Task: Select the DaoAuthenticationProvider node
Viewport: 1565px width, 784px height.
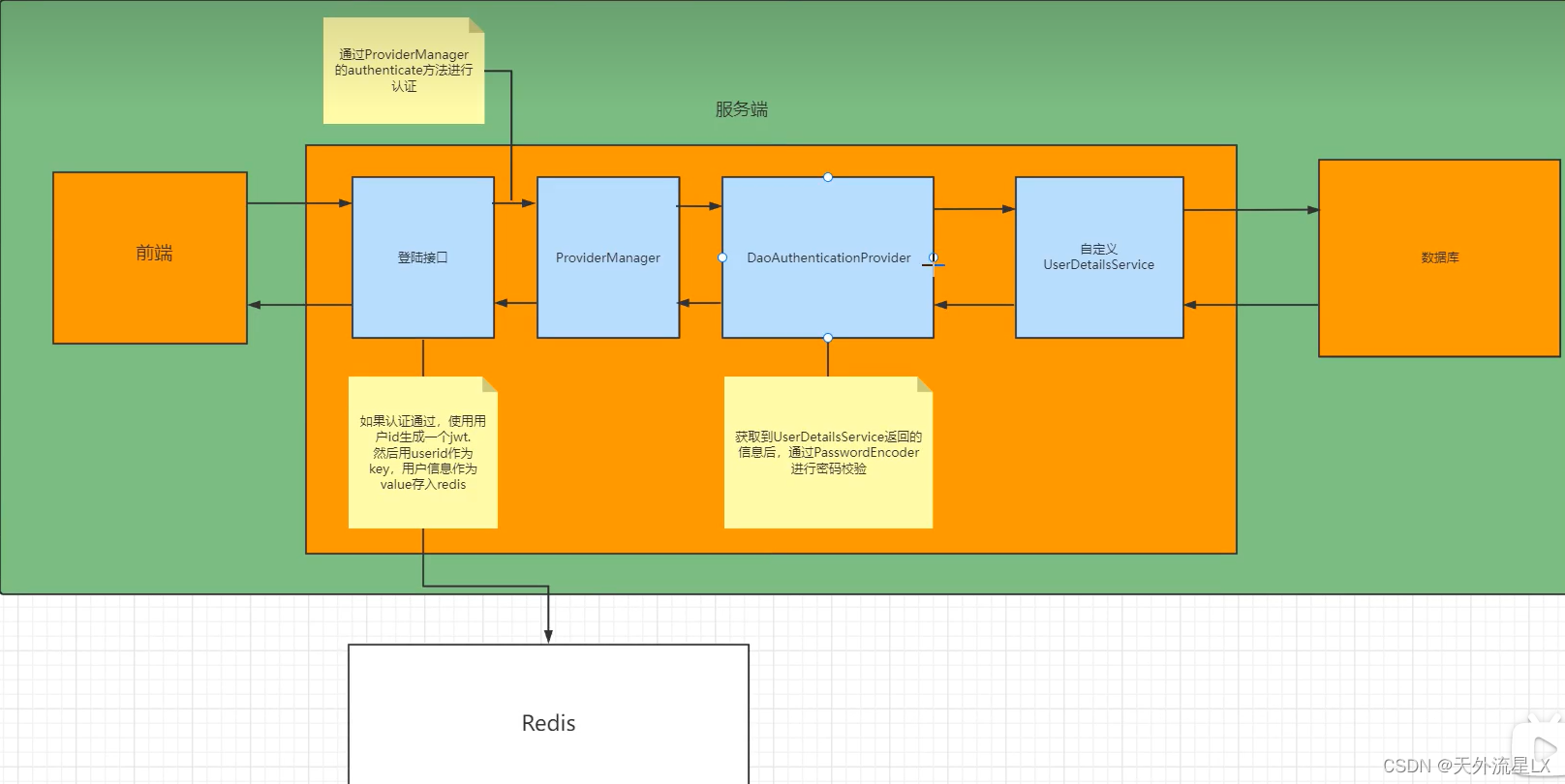Action: pyautogui.click(x=828, y=257)
